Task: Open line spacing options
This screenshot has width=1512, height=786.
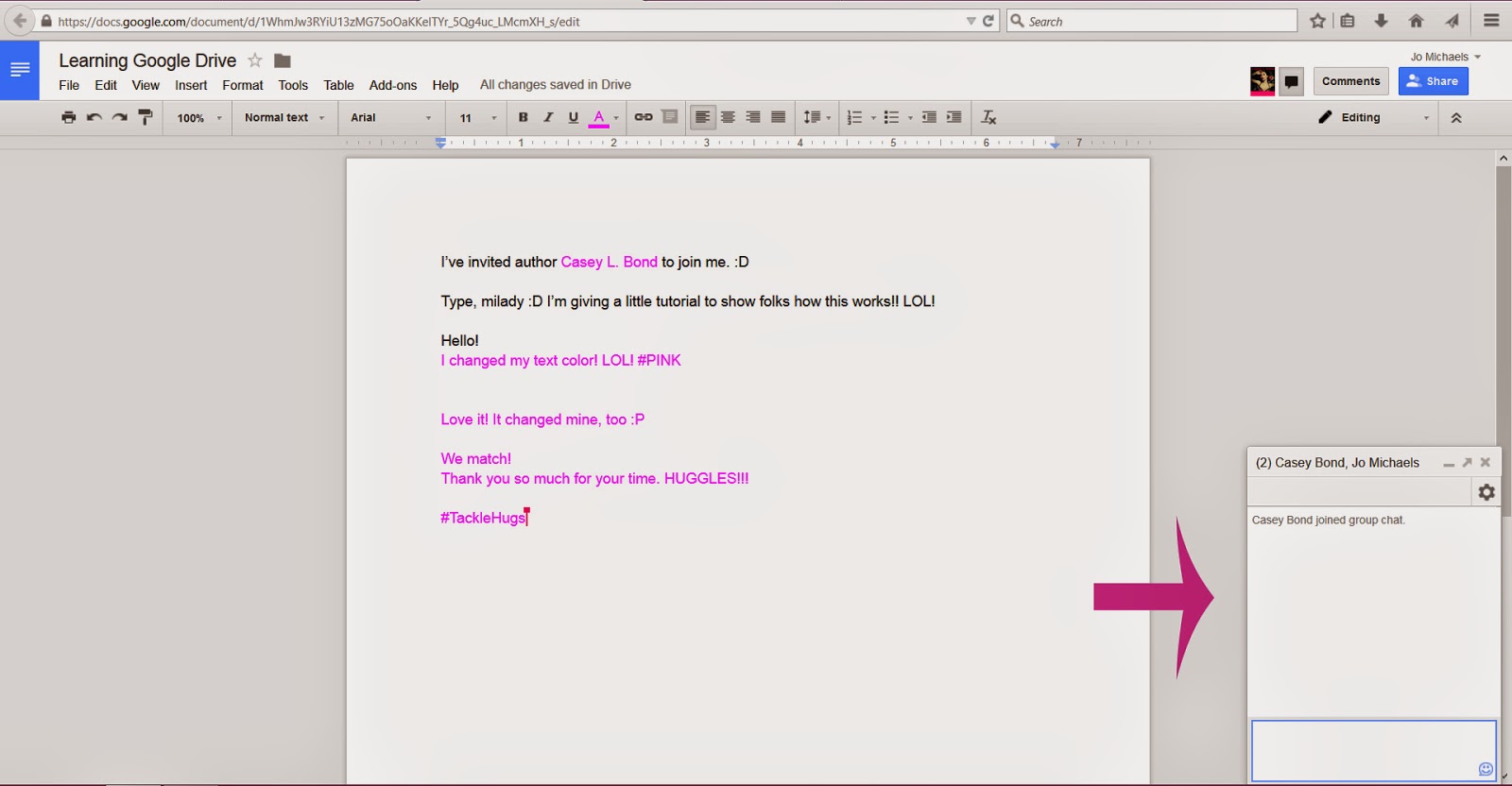Action: pos(816,117)
